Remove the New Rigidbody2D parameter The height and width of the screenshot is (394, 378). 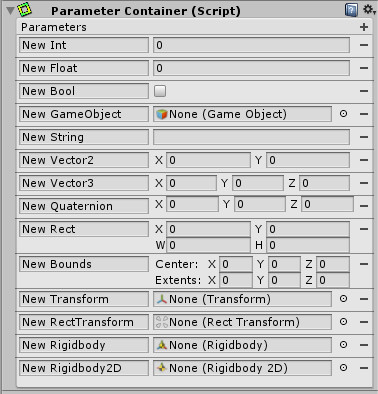coord(364,368)
